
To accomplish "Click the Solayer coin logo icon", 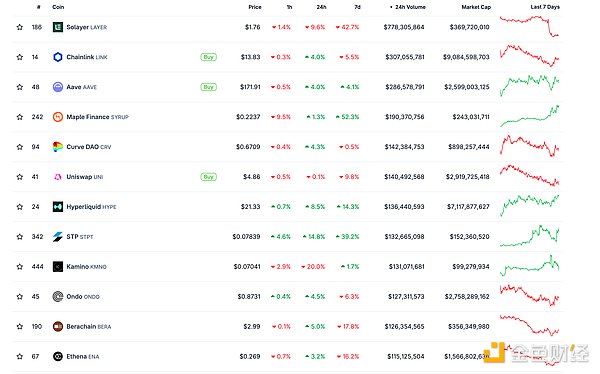I will click(58, 27).
